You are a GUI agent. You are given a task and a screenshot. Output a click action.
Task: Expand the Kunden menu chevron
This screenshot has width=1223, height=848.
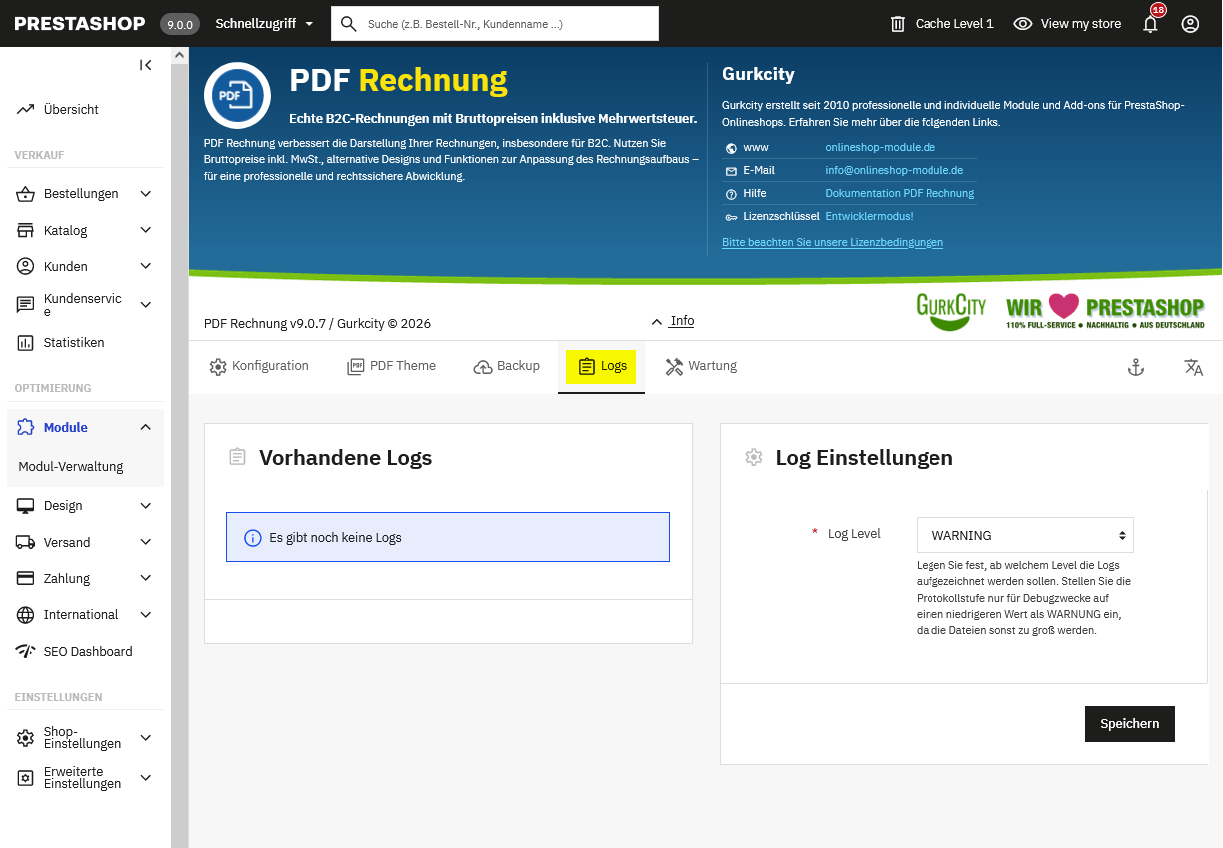point(146,267)
